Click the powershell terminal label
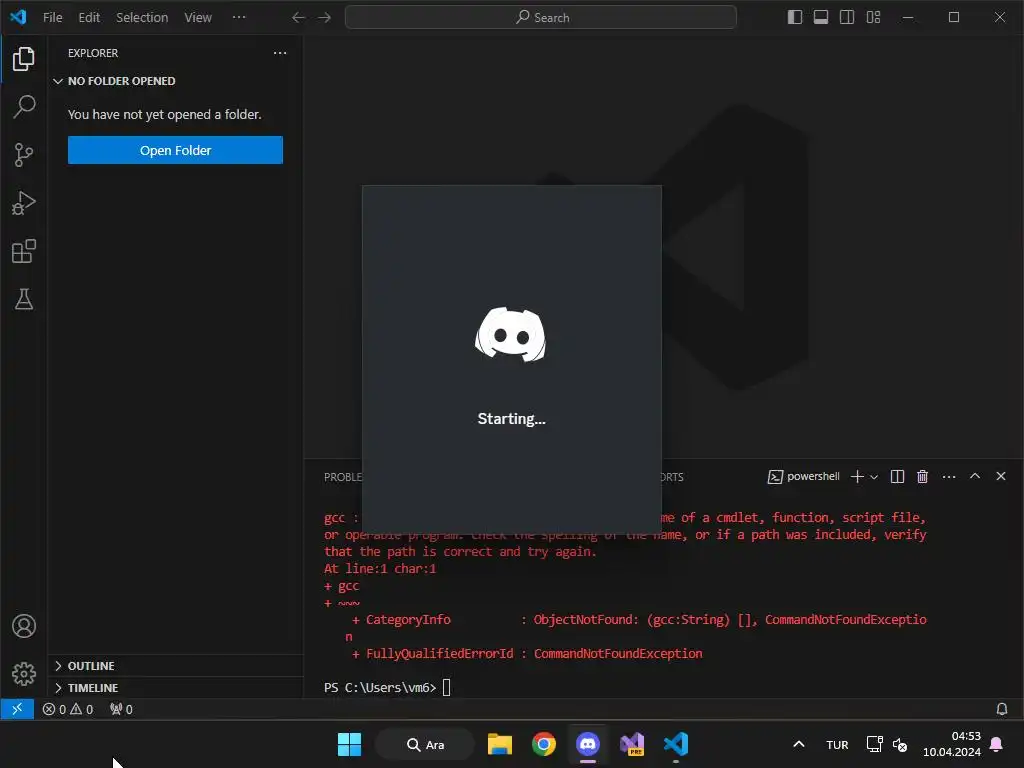 (x=804, y=477)
